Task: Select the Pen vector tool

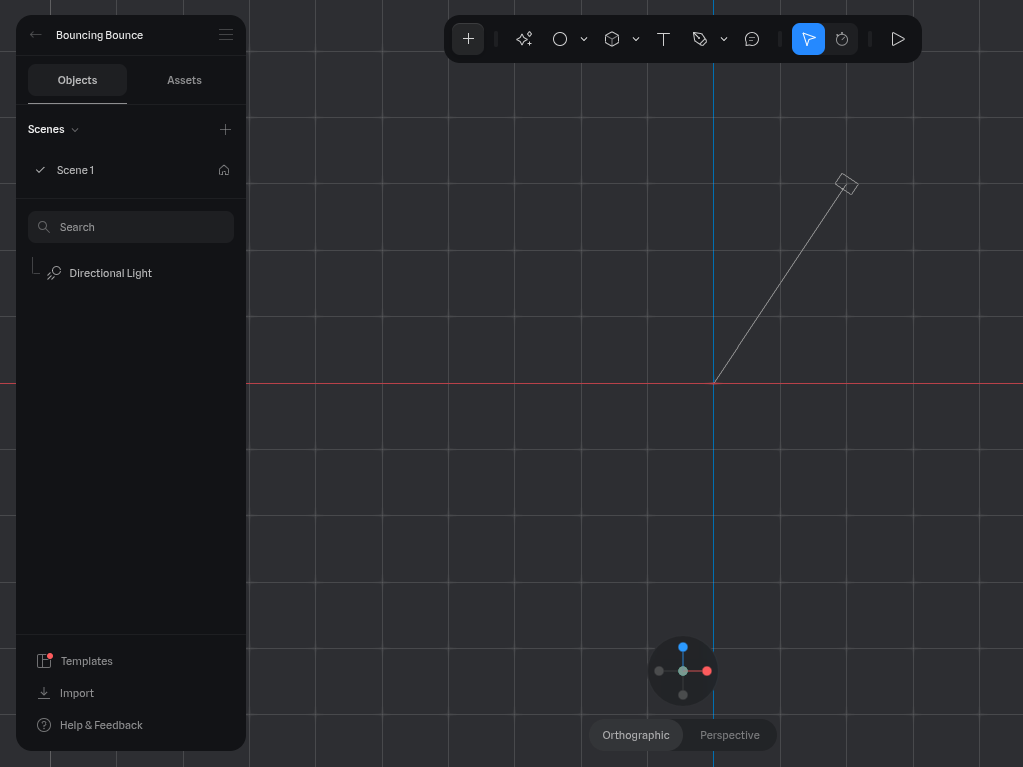Action: (699, 39)
